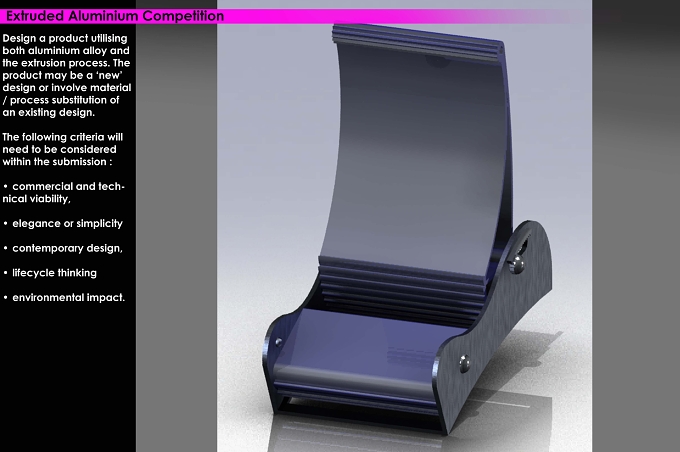Click the lower chrome screw on right side plate

click(x=464, y=364)
